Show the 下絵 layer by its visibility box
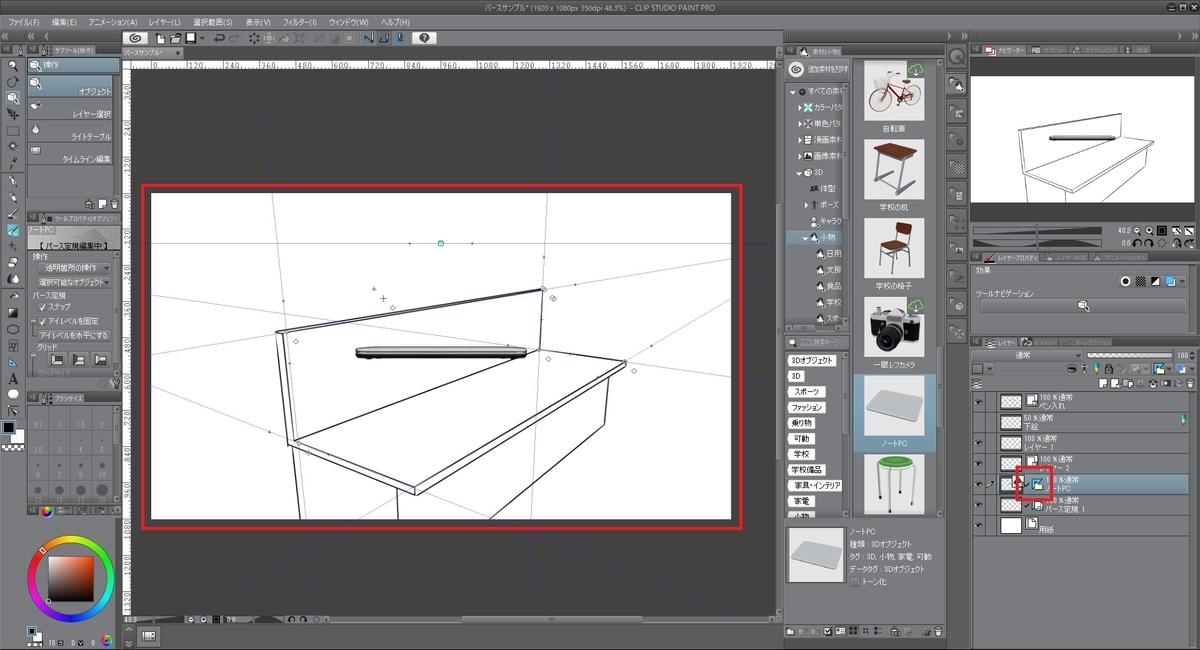This screenshot has width=1200, height=650. (978, 421)
